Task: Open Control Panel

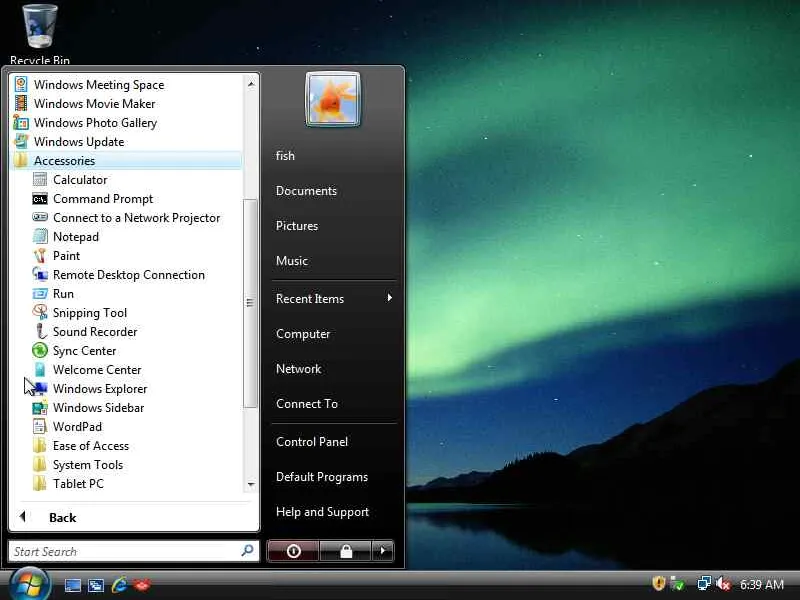Action: tap(312, 442)
